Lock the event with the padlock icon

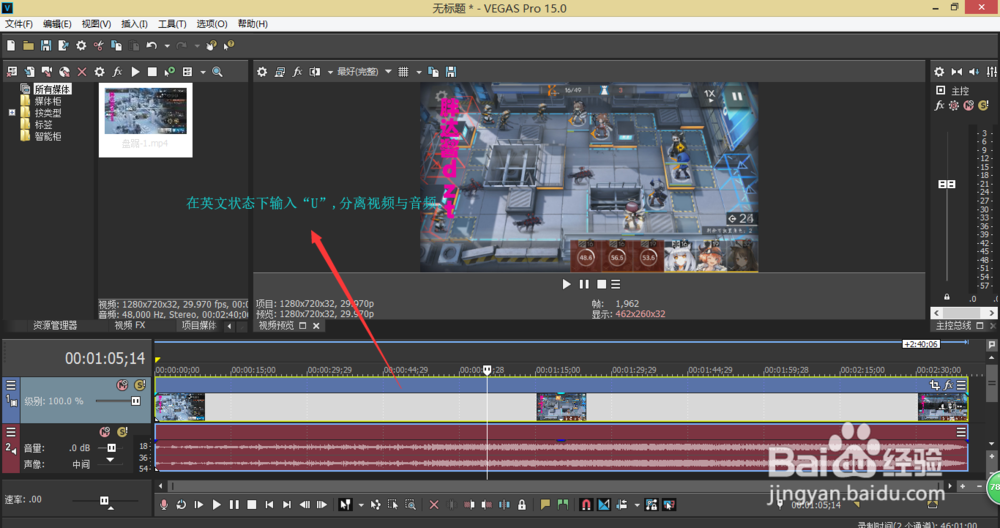tap(522, 505)
